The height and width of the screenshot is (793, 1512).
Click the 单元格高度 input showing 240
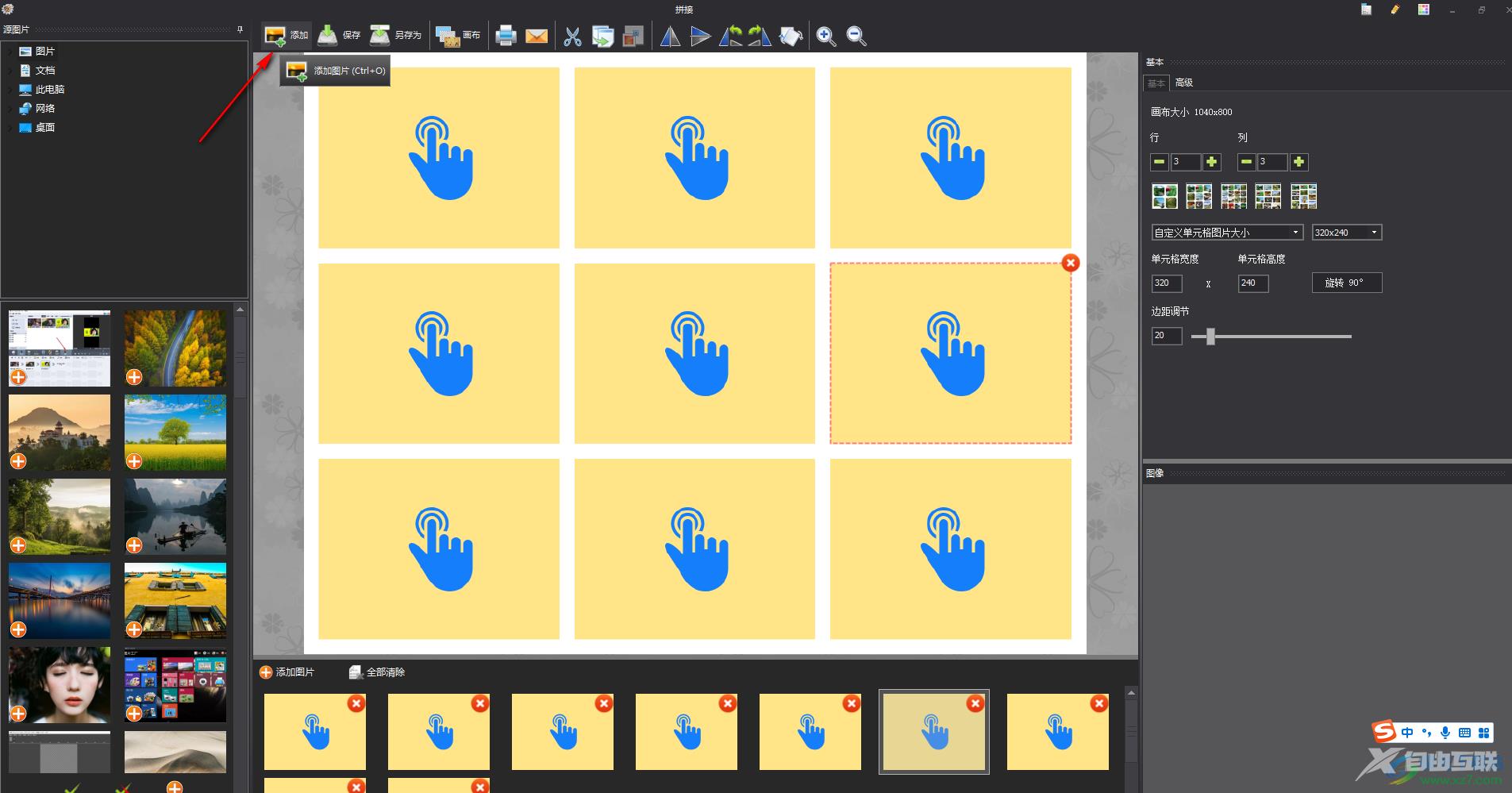coord(1253,283)
